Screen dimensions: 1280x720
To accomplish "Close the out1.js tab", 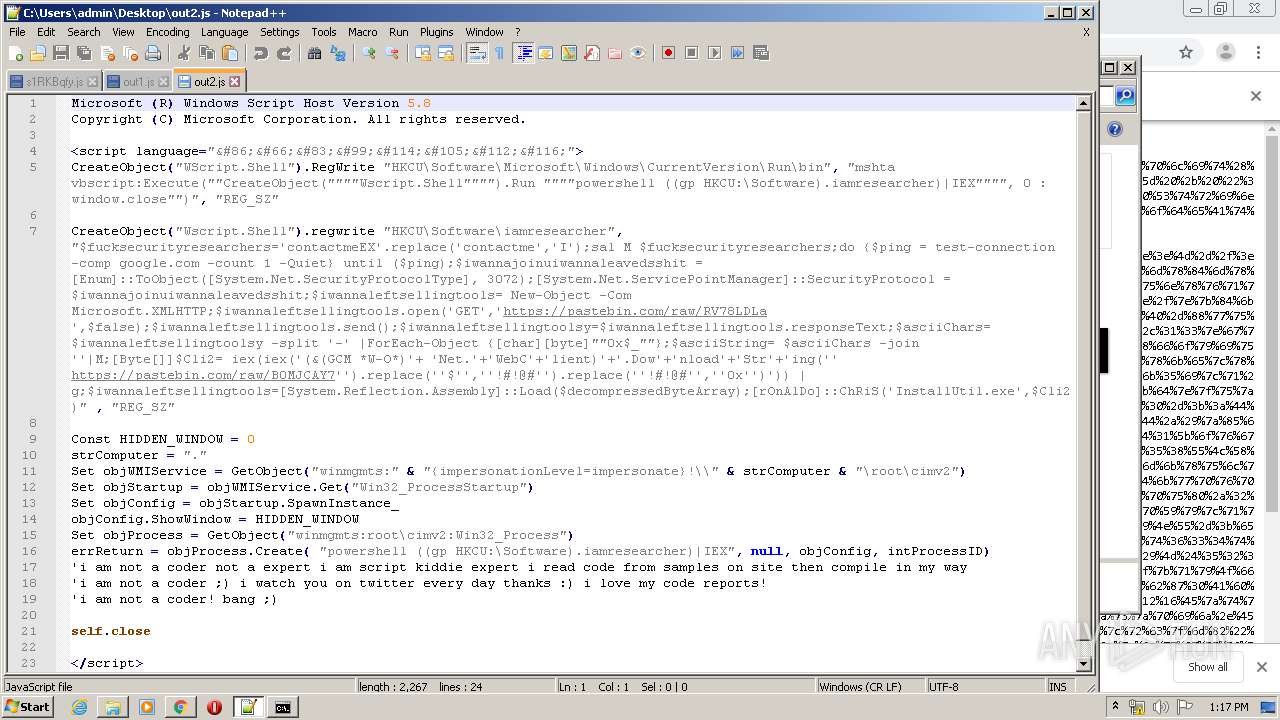I will 164,82.
